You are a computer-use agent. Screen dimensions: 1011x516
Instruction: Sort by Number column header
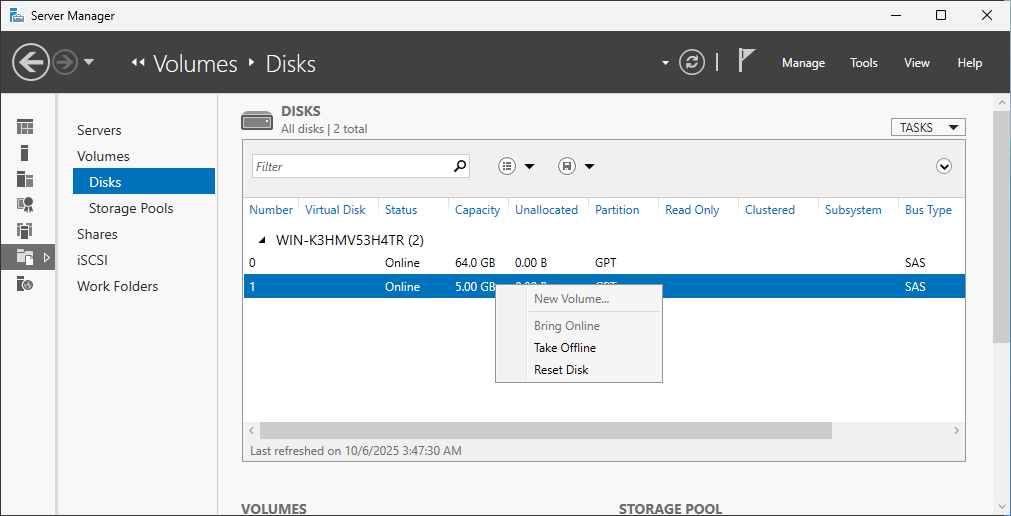271,210
